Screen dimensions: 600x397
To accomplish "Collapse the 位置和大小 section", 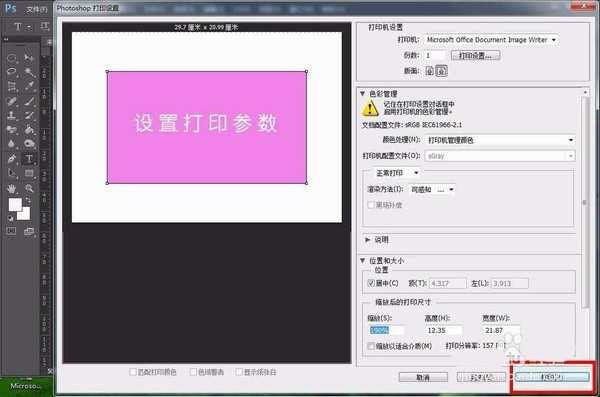I will [x=362, y=261].
